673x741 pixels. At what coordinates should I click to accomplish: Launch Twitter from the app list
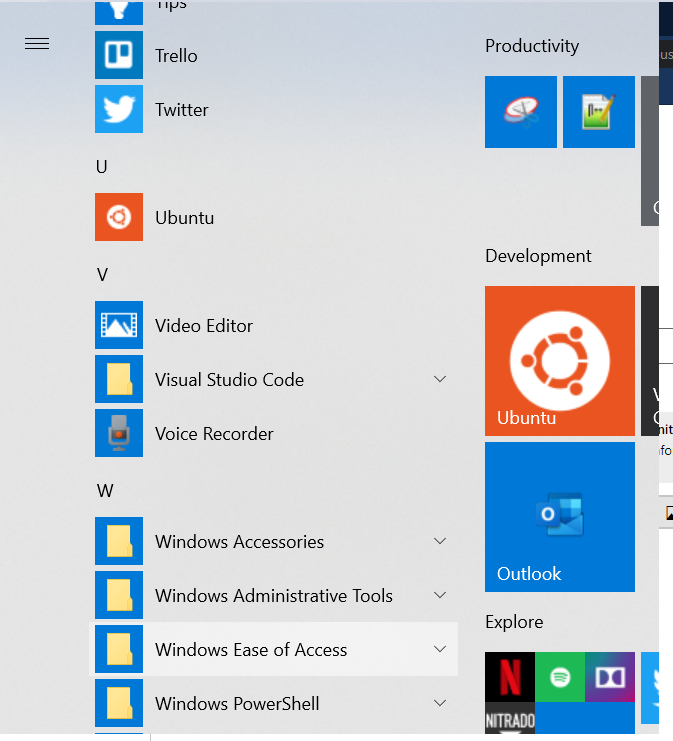pos(181,110)
